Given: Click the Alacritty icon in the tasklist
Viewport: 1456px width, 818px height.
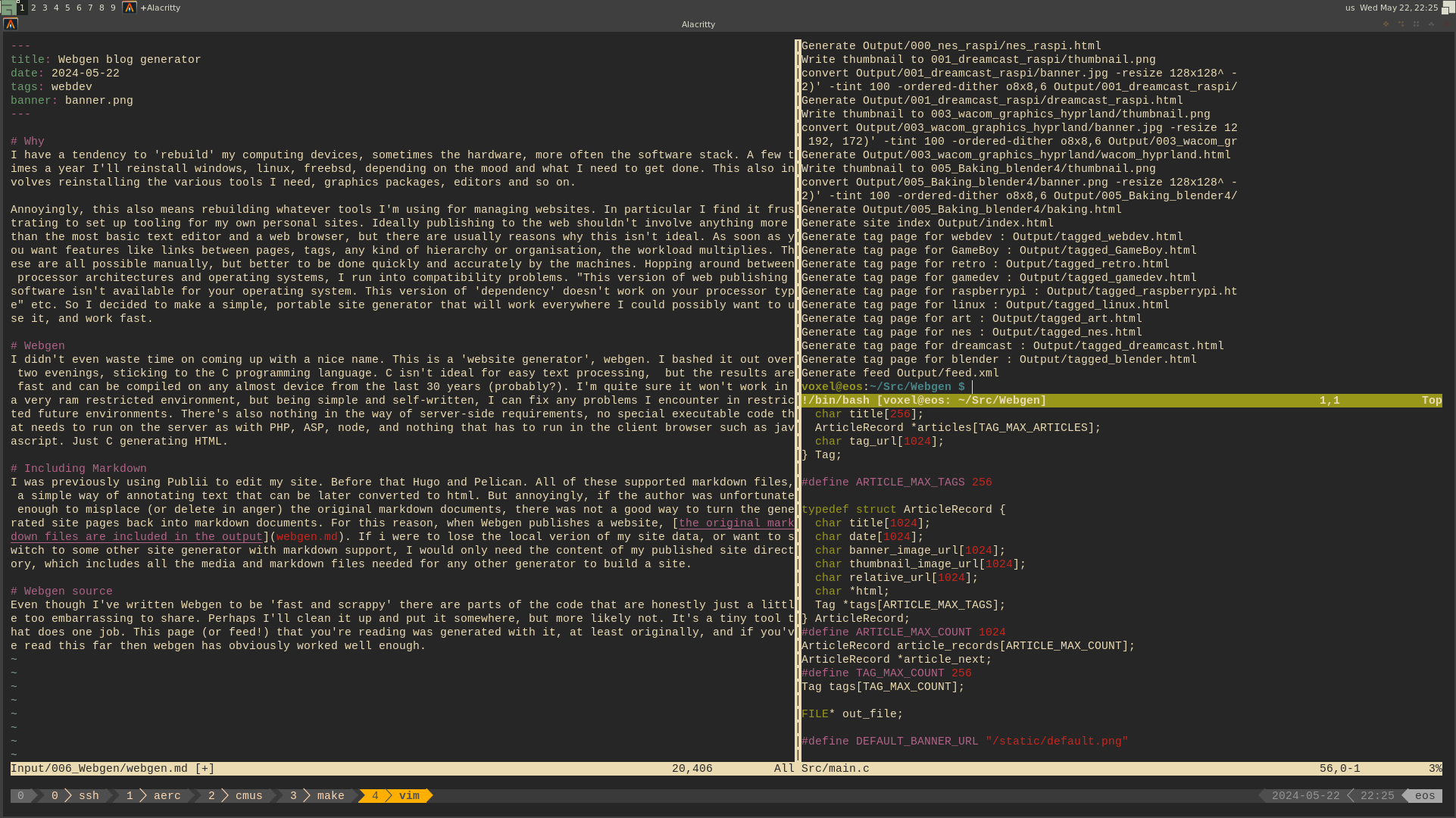Looking at the screenshot, I should [x=130, y=8].
